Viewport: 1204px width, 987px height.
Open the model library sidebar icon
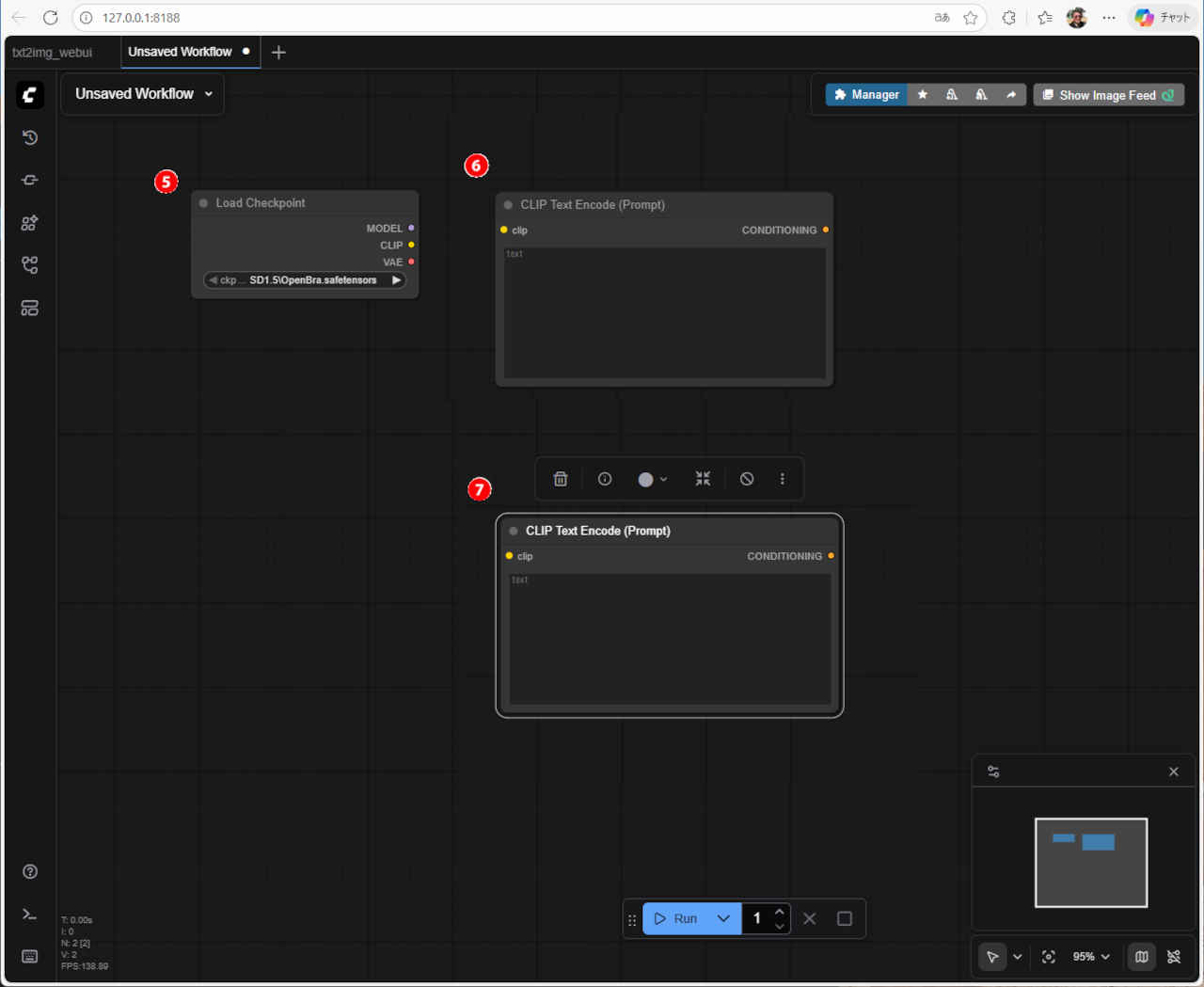click(x=30, y=223)
